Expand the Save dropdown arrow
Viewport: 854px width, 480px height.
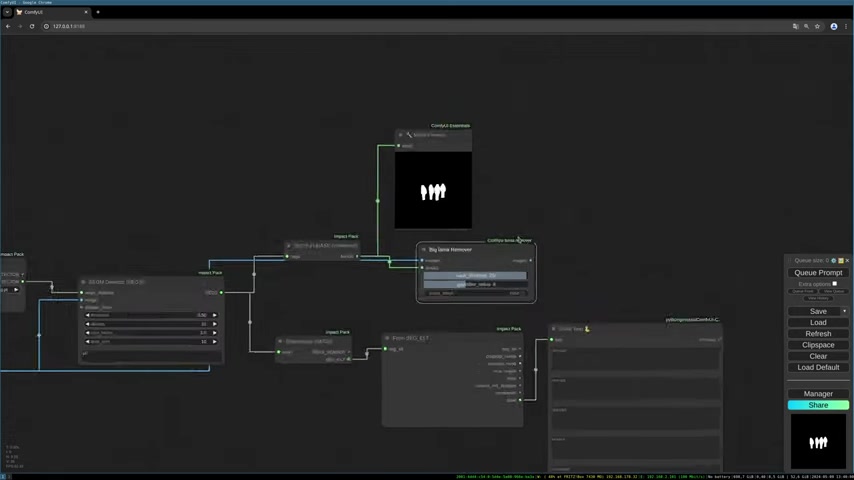tap(845, 311)
